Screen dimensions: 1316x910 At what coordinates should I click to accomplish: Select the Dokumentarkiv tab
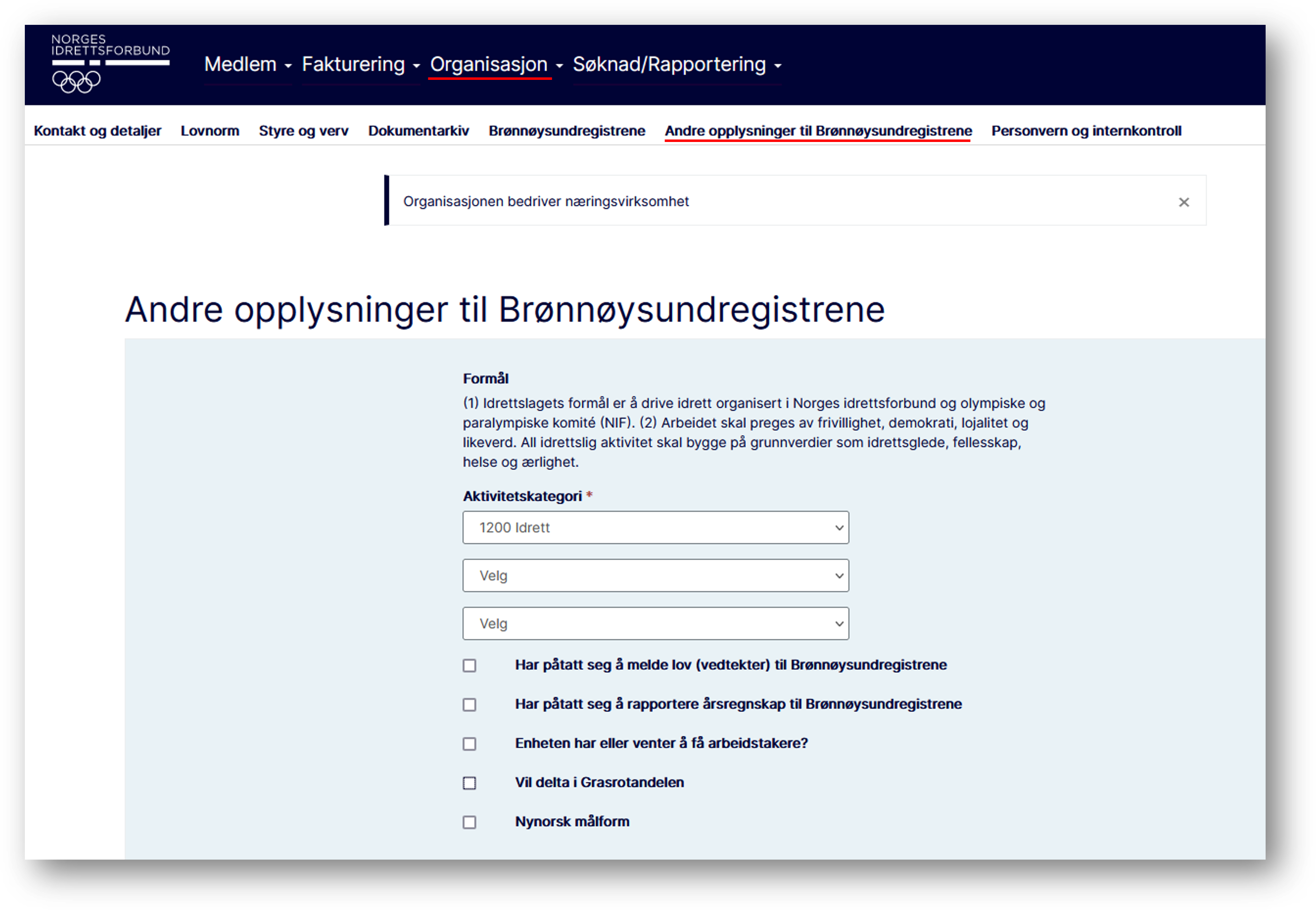[x=418, y=131]
